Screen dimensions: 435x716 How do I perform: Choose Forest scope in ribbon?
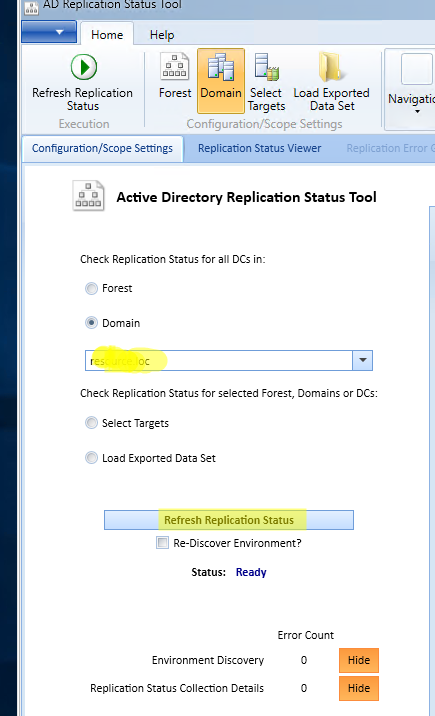pyautogui.click(x=175, y=76)
